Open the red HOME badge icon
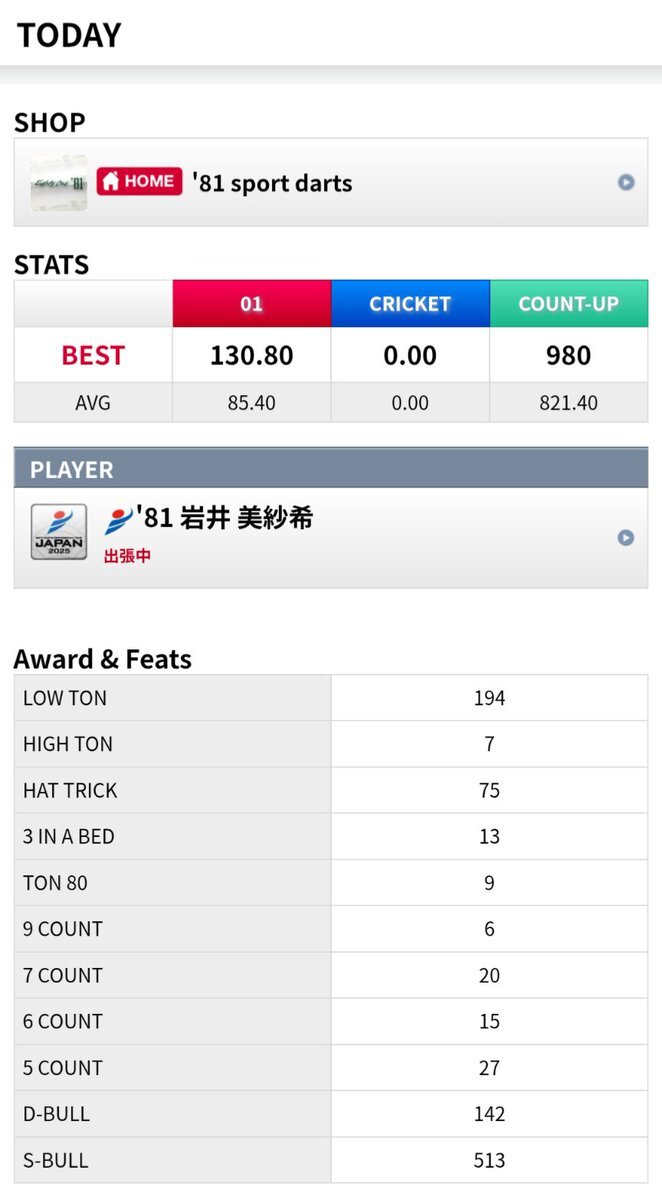 coord(139,181)
